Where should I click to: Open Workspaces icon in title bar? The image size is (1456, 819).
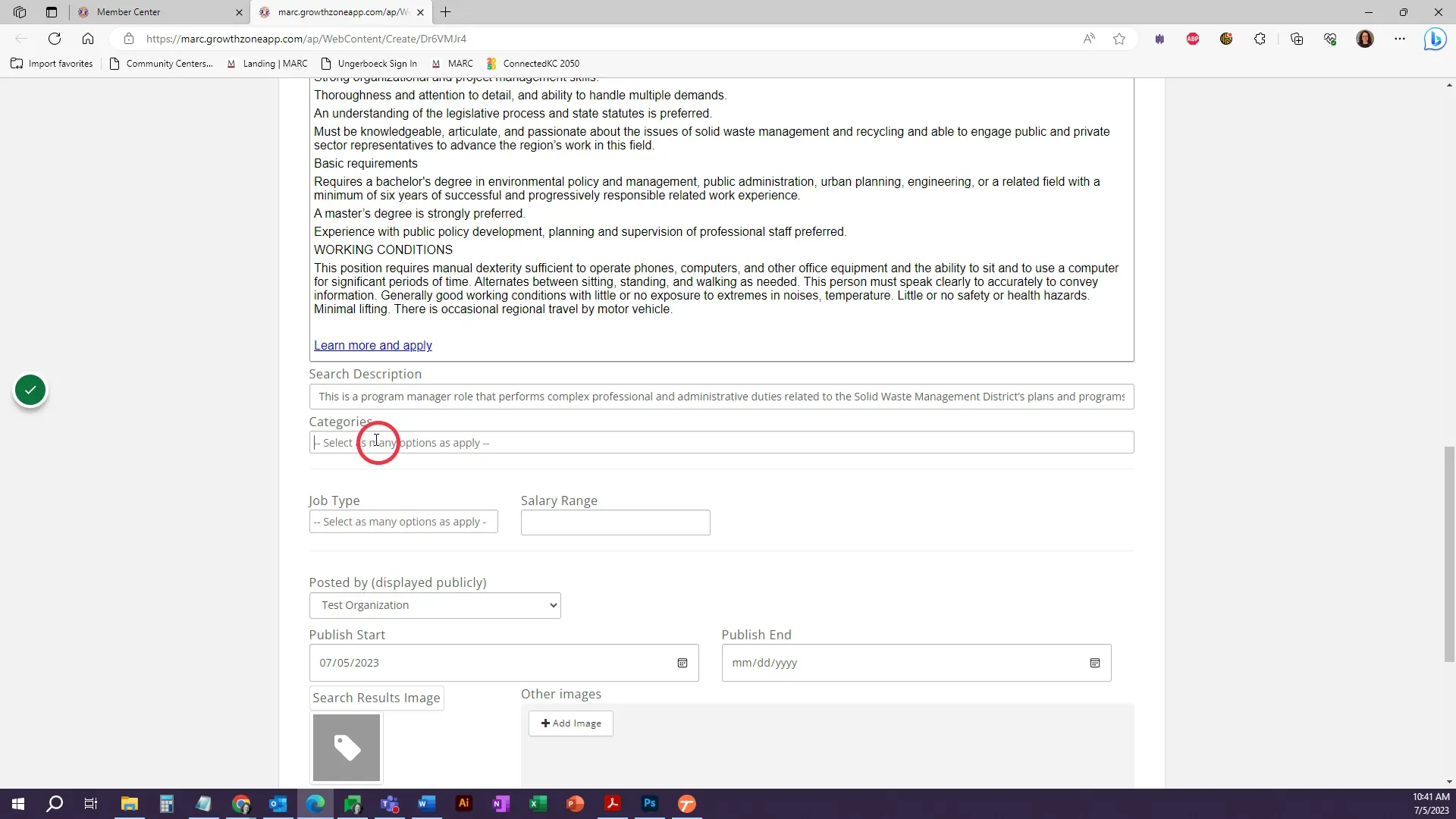tap(20, 12)
